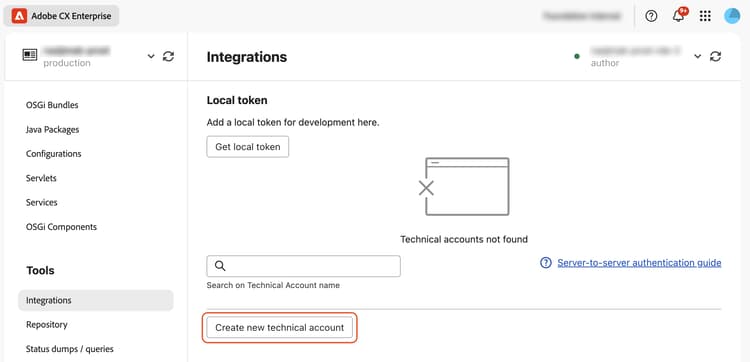Click the Technical accounts not found illustration
750x362 pixels.
point(463,186)
